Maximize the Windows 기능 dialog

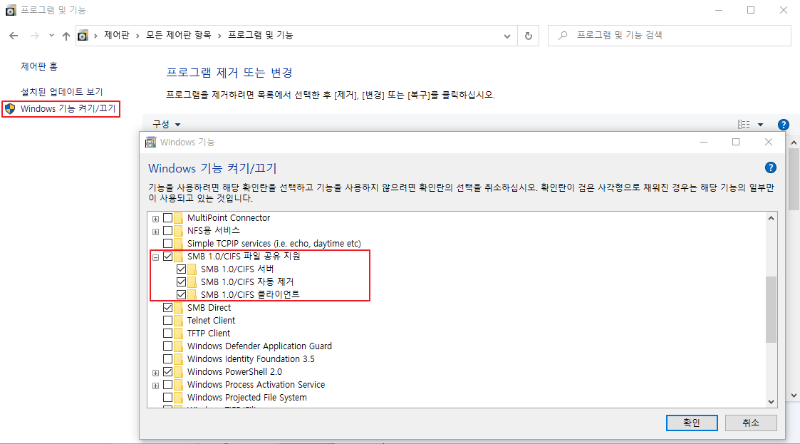(736, 142)
